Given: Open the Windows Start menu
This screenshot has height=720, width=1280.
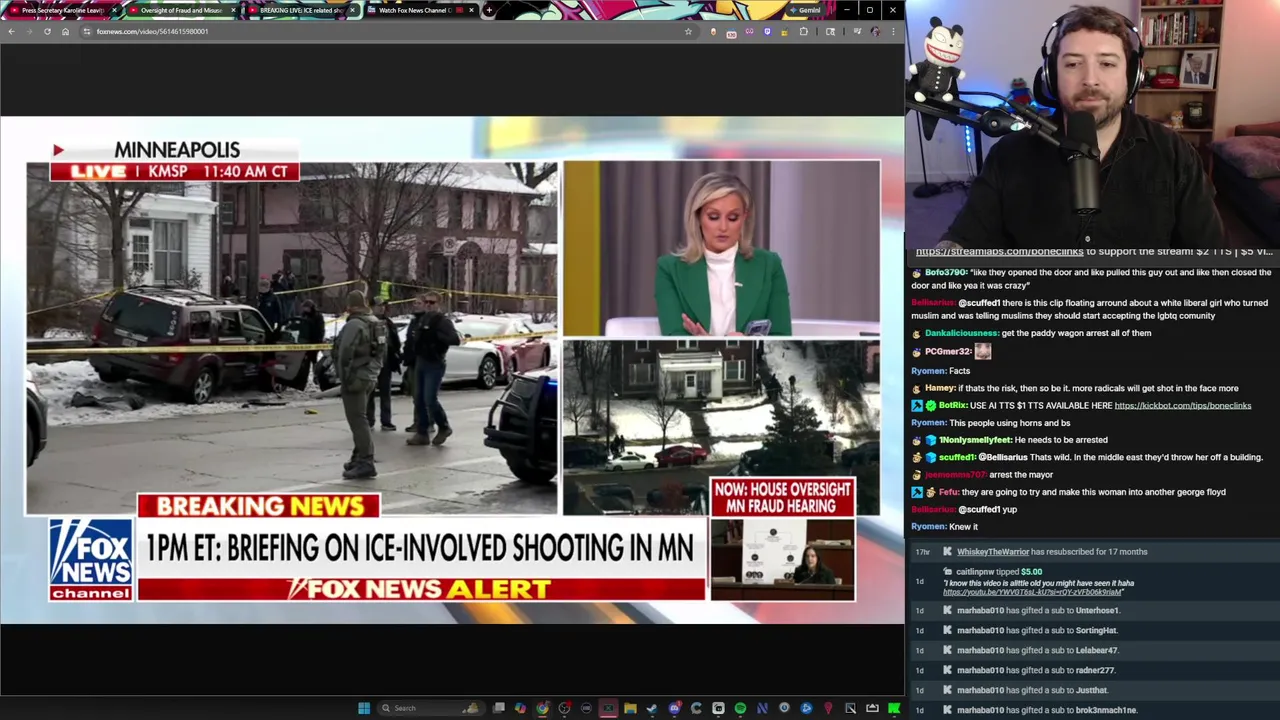Looking at the screenshot, I should (364, 708).
